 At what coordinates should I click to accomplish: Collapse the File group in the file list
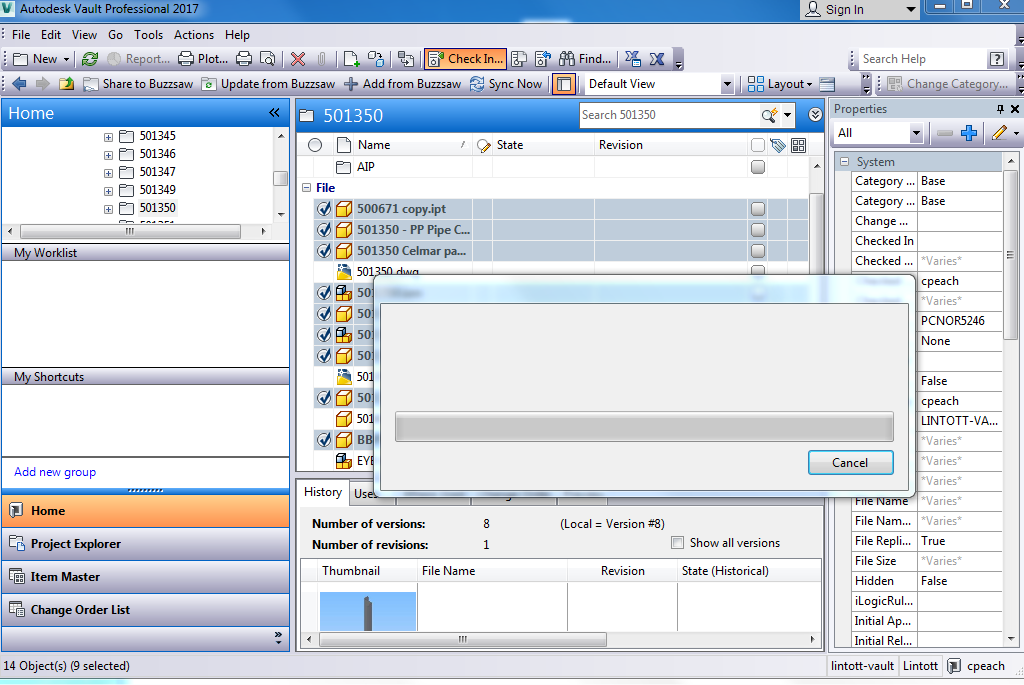tap(306, 187)
